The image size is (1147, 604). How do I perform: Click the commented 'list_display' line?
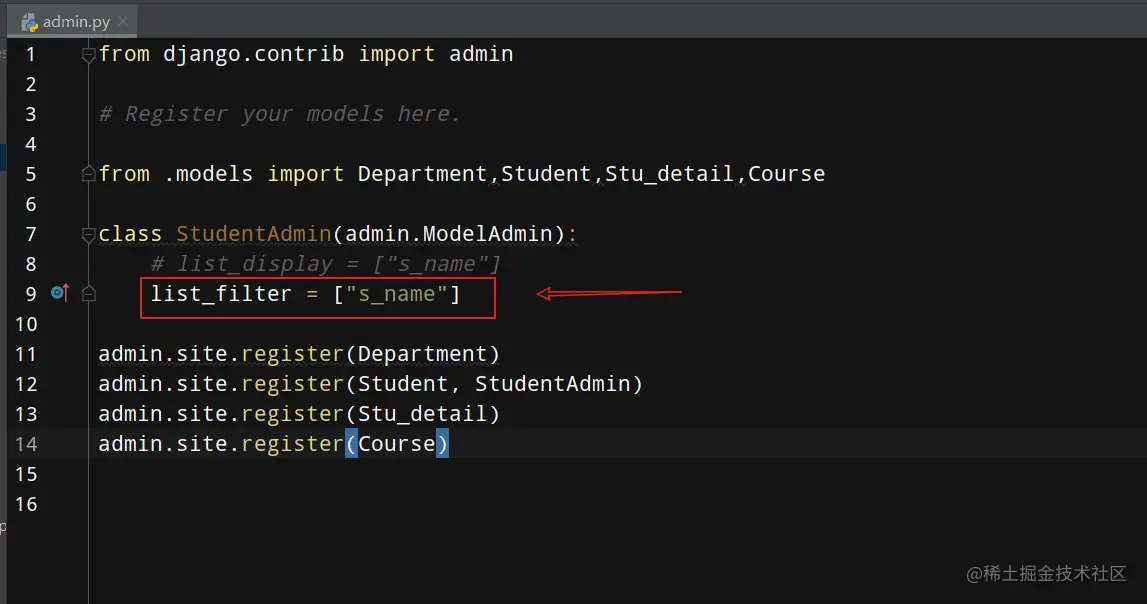point(326,264)
